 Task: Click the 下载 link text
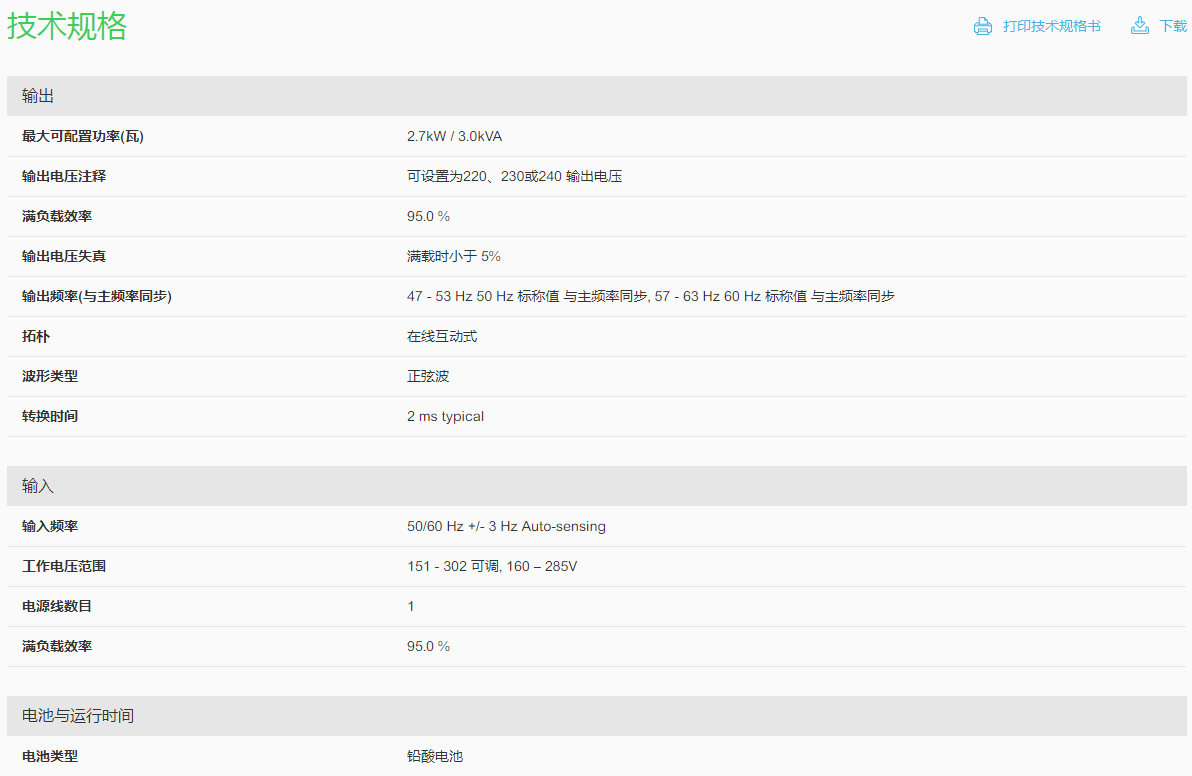1173,26
